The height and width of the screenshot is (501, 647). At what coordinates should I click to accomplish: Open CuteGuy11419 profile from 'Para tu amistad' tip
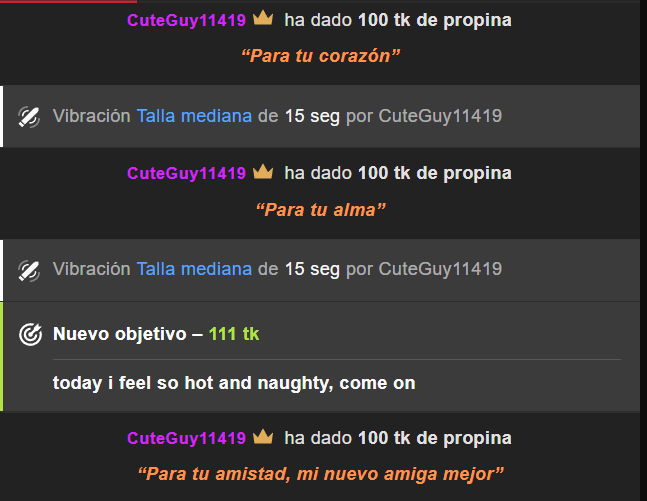tap(187, 438)
